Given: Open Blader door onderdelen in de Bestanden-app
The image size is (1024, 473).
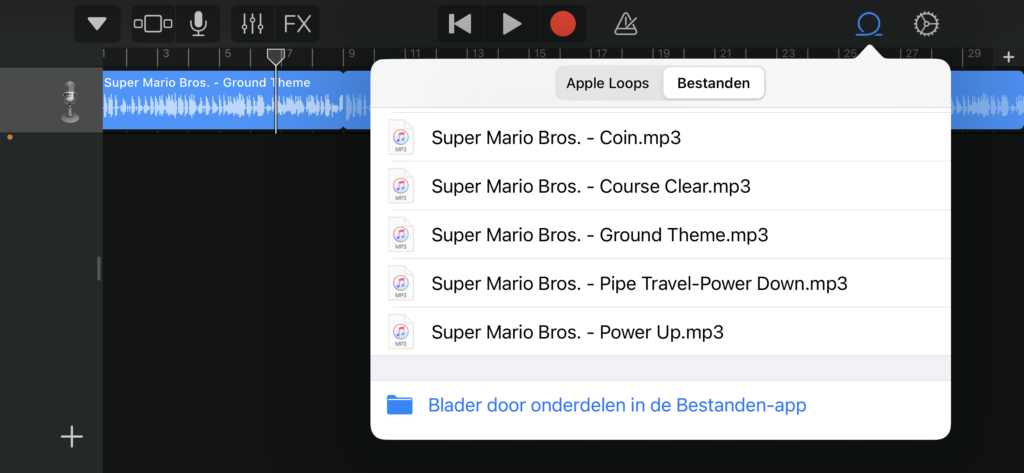Looking at the screenshot, I should (x=616, y=405).
